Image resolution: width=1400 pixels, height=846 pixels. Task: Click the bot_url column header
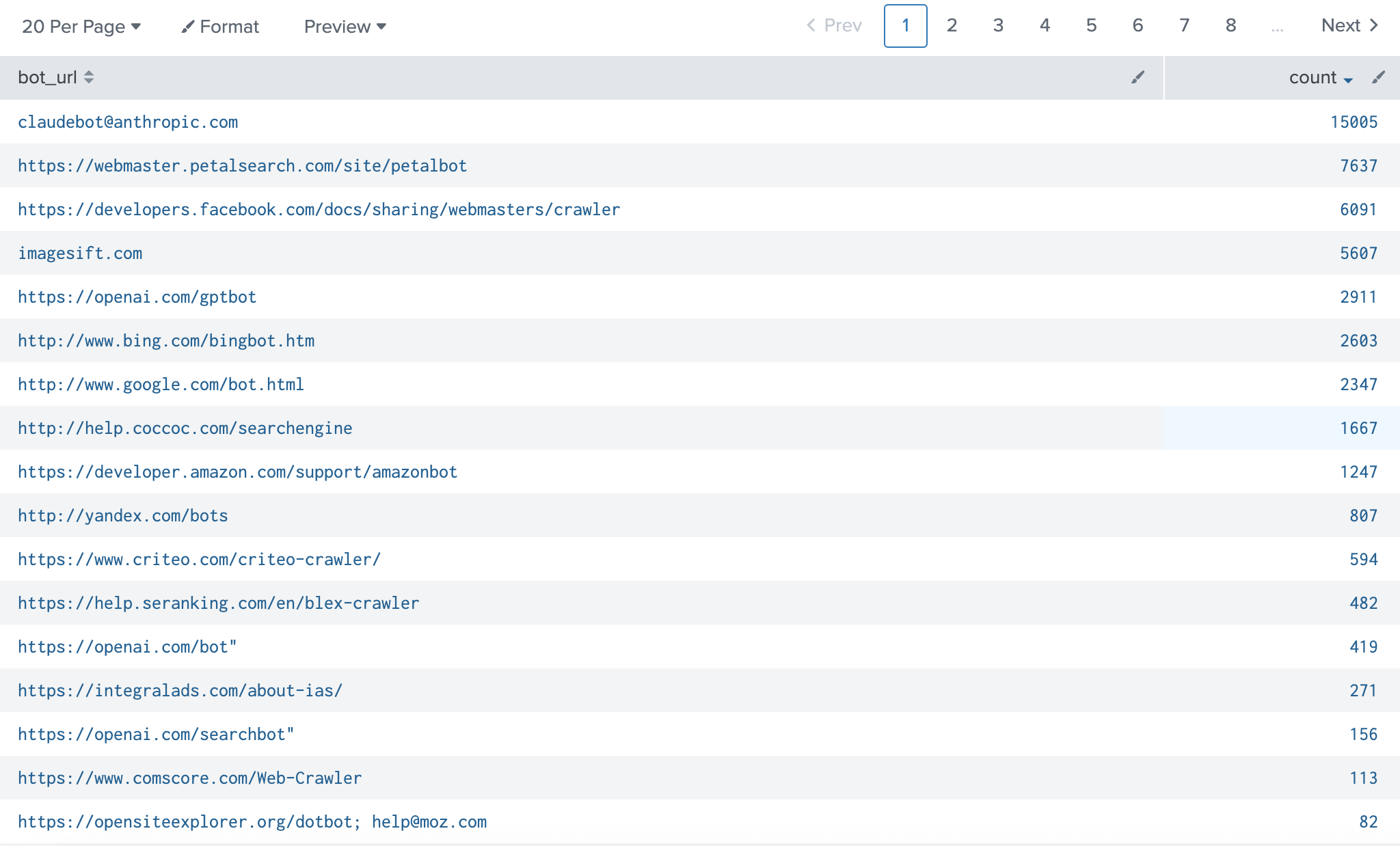pos(47,77)
